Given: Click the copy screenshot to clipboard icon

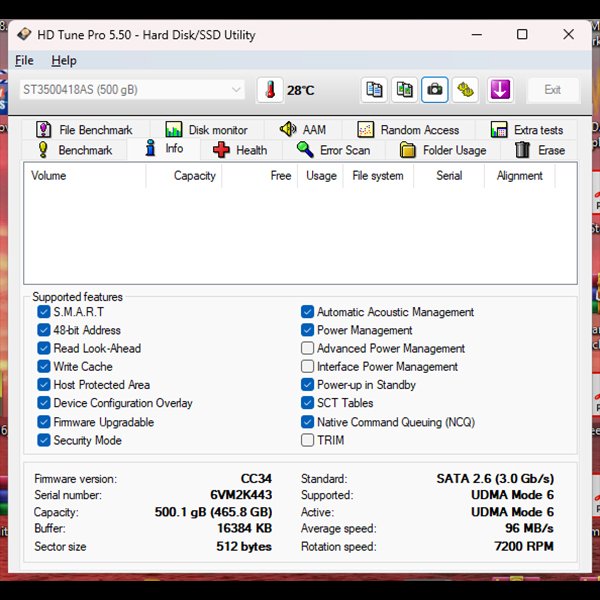Looking at the screenshot, I should click(404, 90).
